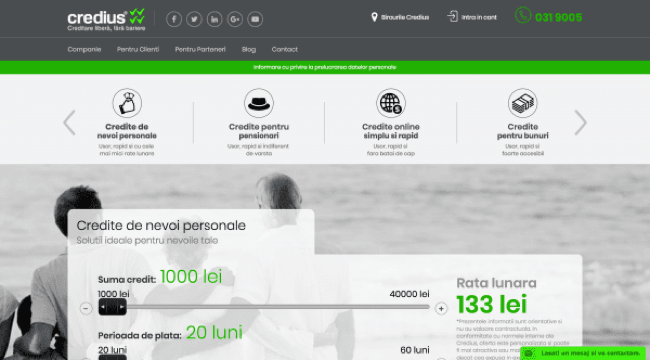This screenshot has width=650, height=360.
Task: Open Credite pentru pensionari link
Action: pos(259,131)
